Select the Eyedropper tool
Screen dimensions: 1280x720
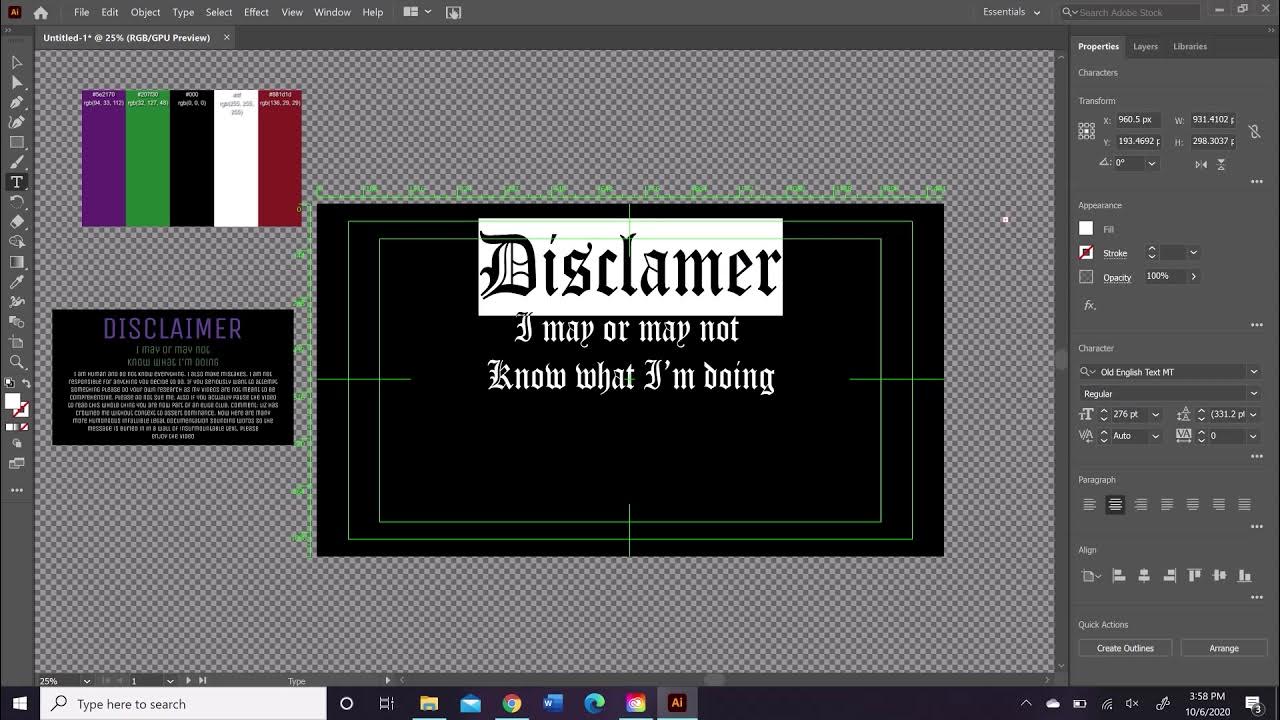tap(17, 282)
